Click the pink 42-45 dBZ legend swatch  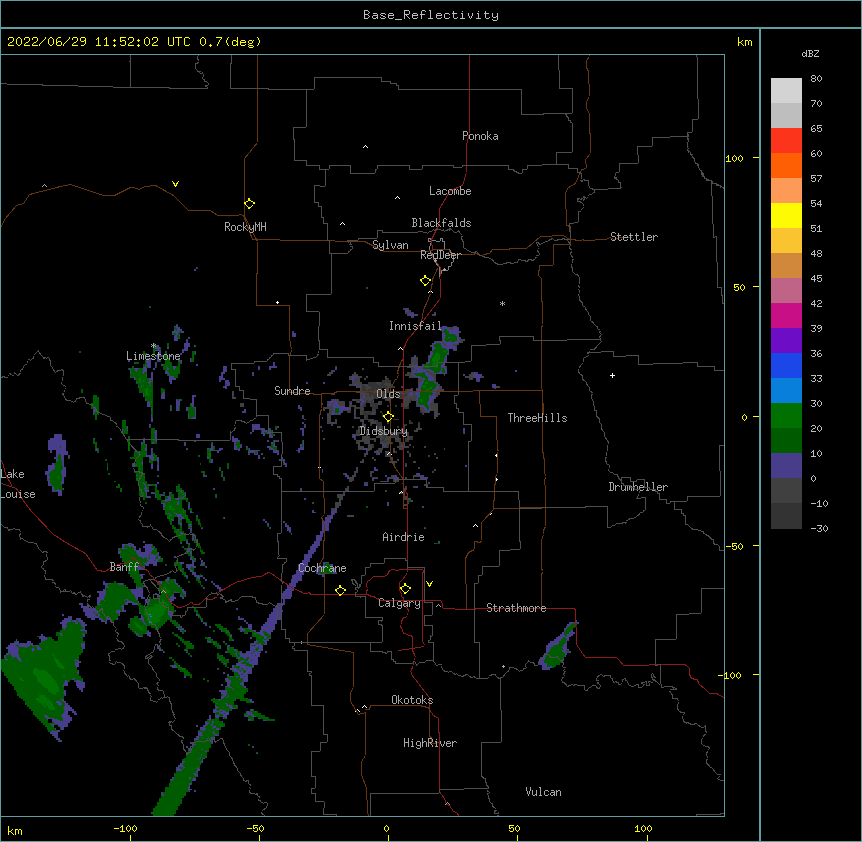786,290
